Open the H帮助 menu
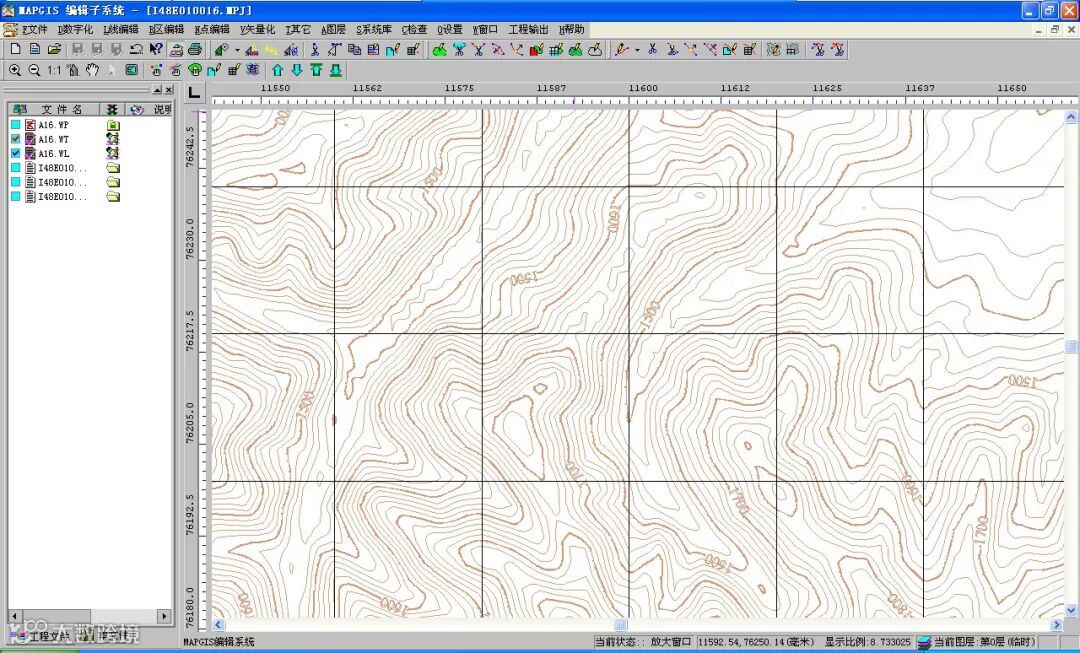Screen dimensions: 1080x653 tap(571, 30)
